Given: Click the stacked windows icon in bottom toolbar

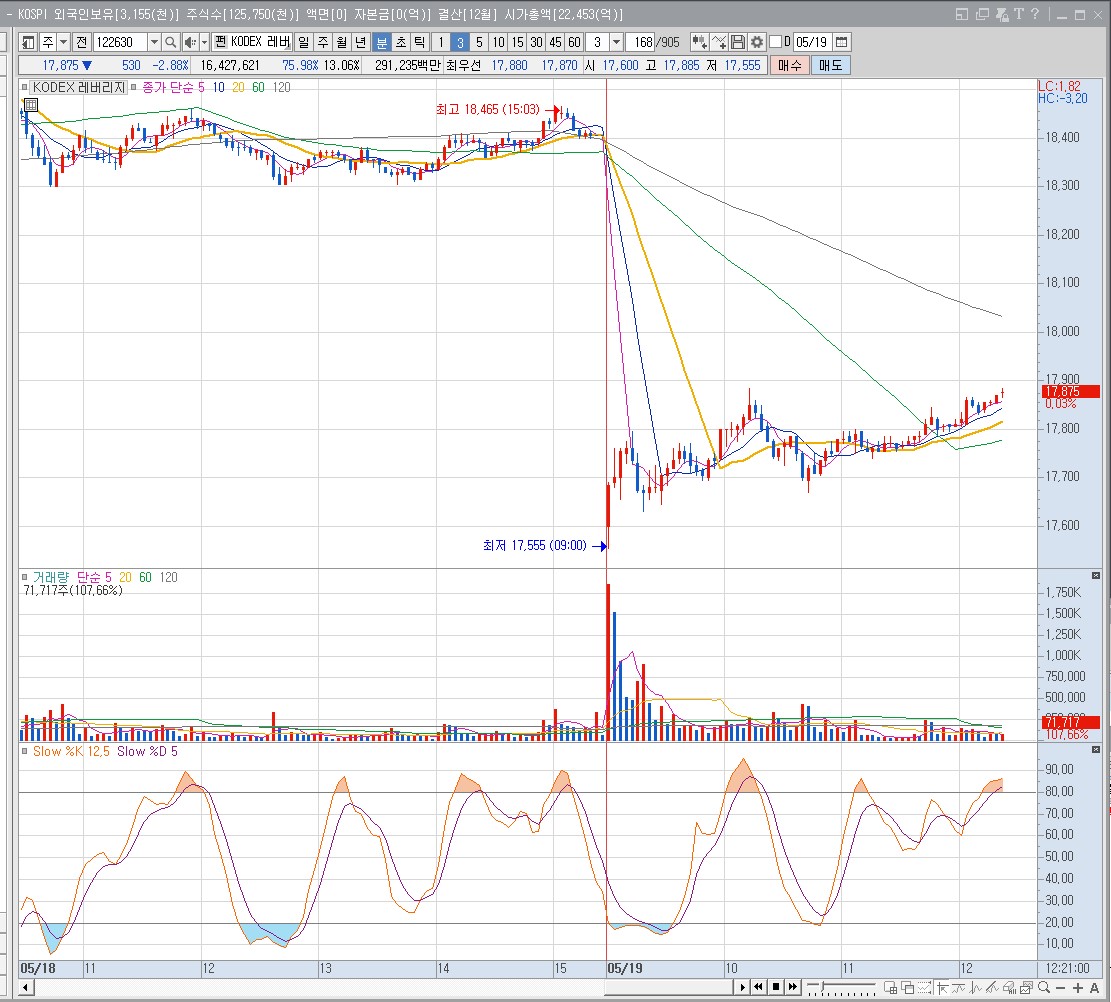Looking at the screenshot, I should pos(907,987).
